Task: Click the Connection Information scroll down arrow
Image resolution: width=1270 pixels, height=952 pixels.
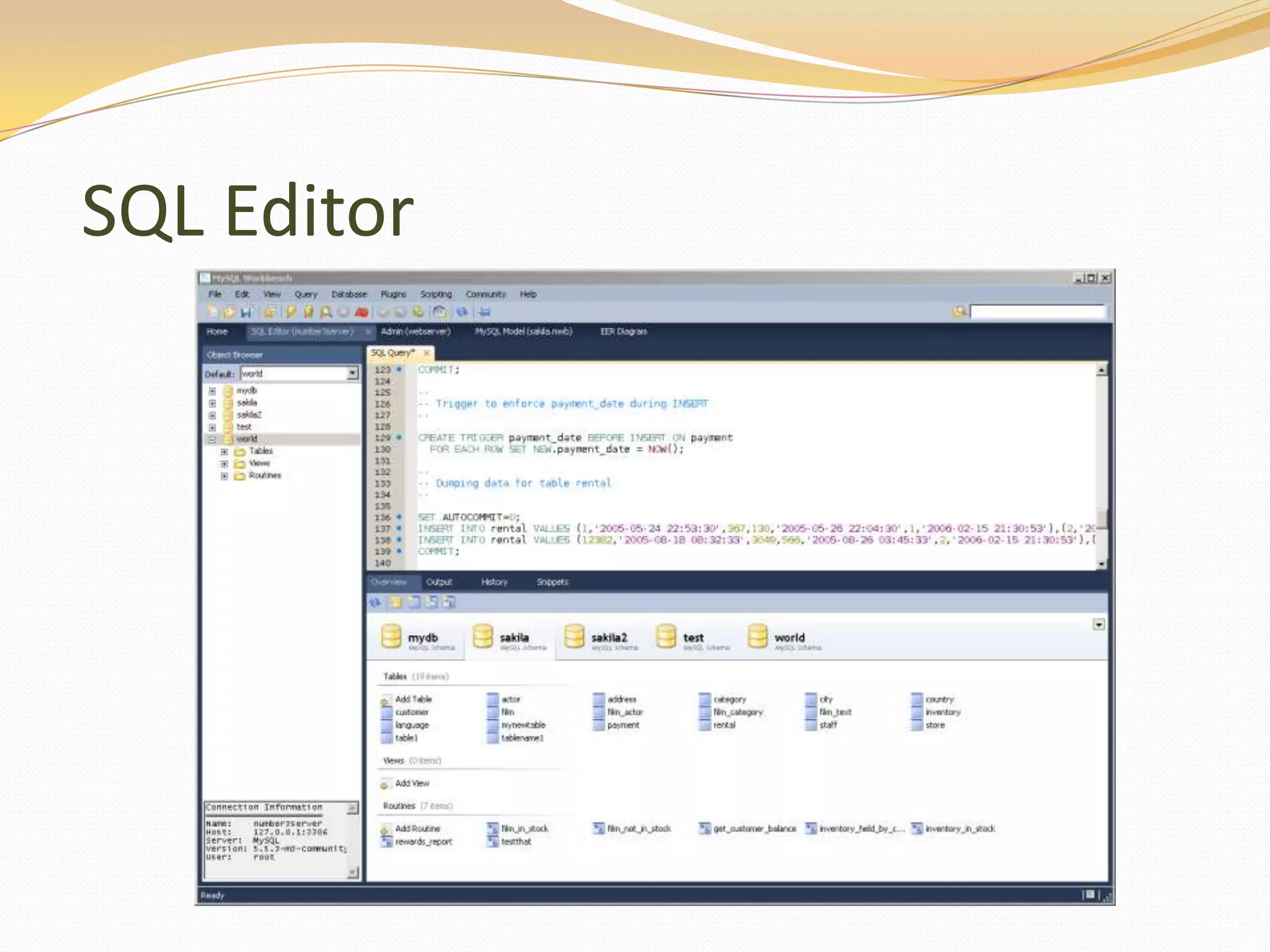Action: tap(353, 872)
